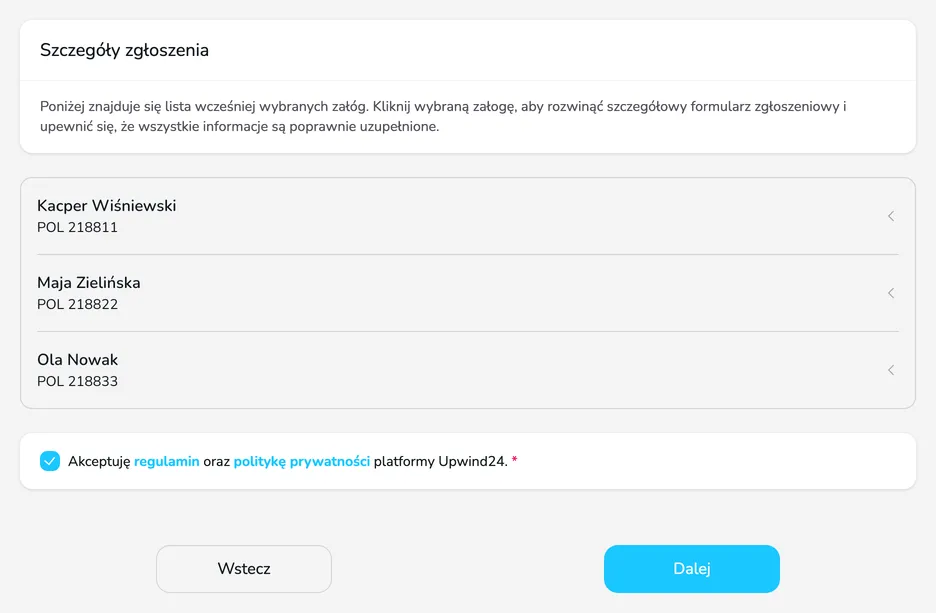
Task: Click the Dalej button
Action: tap(691, 569)
